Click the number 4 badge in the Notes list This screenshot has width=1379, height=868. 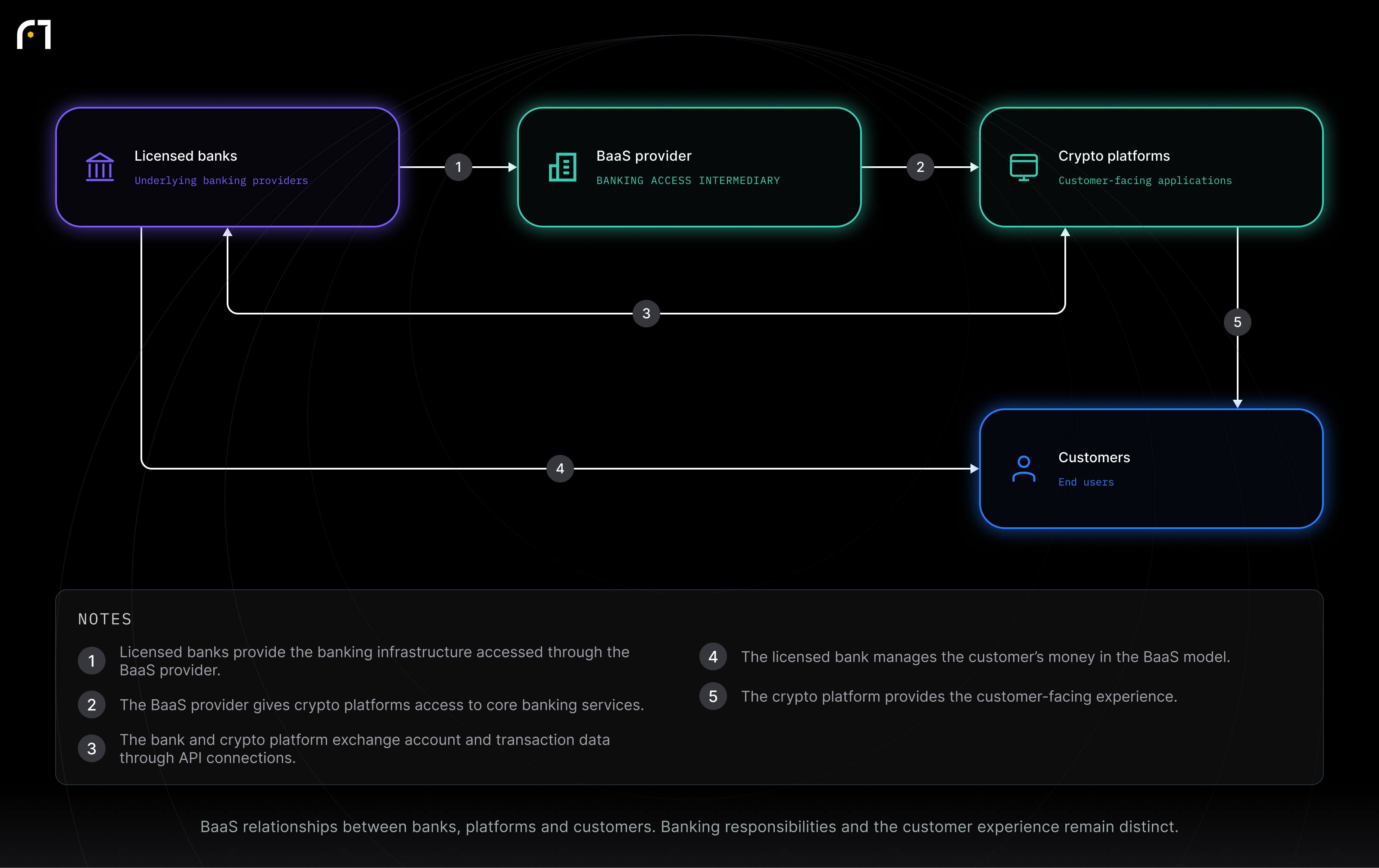pyautogui.click(x=713, y=657)
